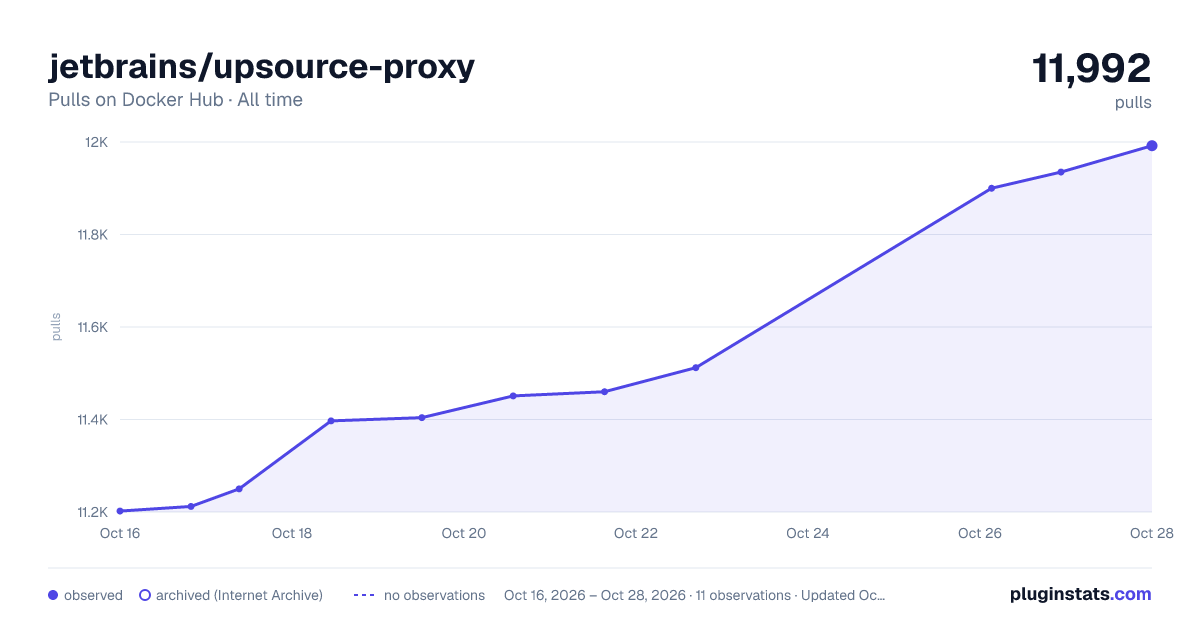
Task: Select the 12K y-axis label
Action: point(97,142)
